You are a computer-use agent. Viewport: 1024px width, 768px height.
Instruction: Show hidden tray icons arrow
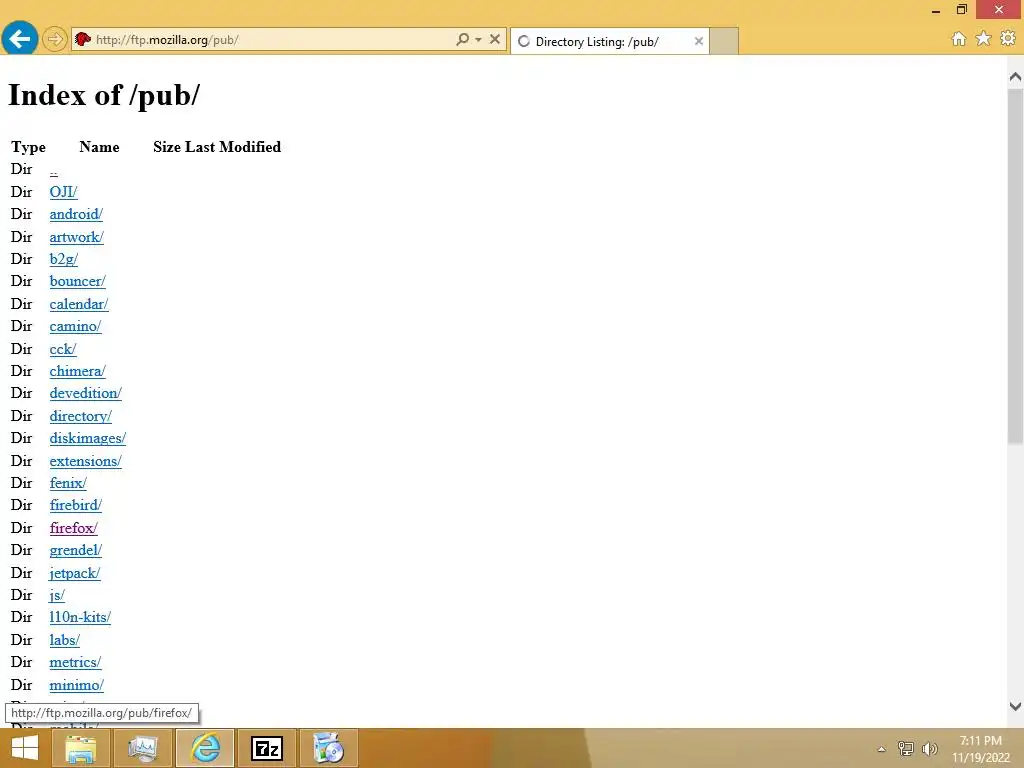point(881,749)
